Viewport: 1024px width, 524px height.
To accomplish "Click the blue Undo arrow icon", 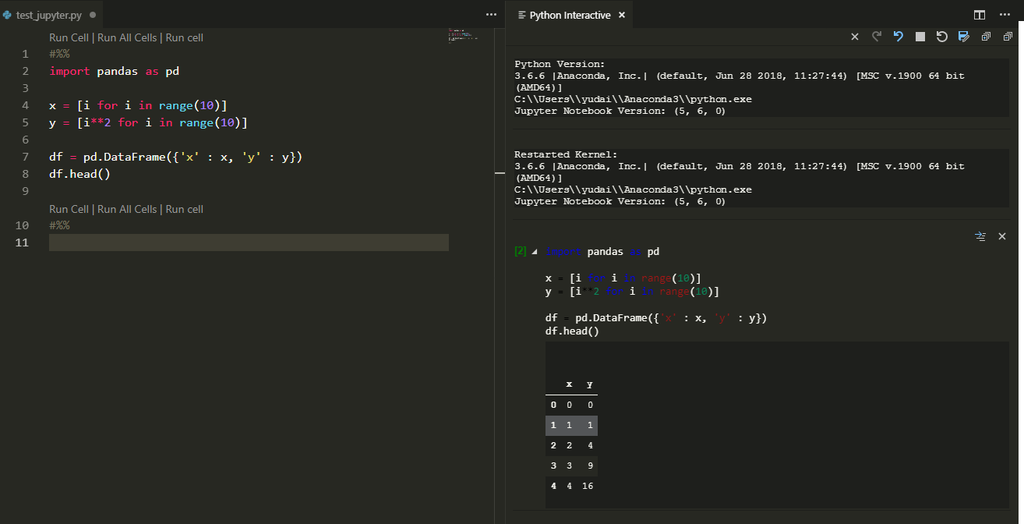I will click(898, 37).
